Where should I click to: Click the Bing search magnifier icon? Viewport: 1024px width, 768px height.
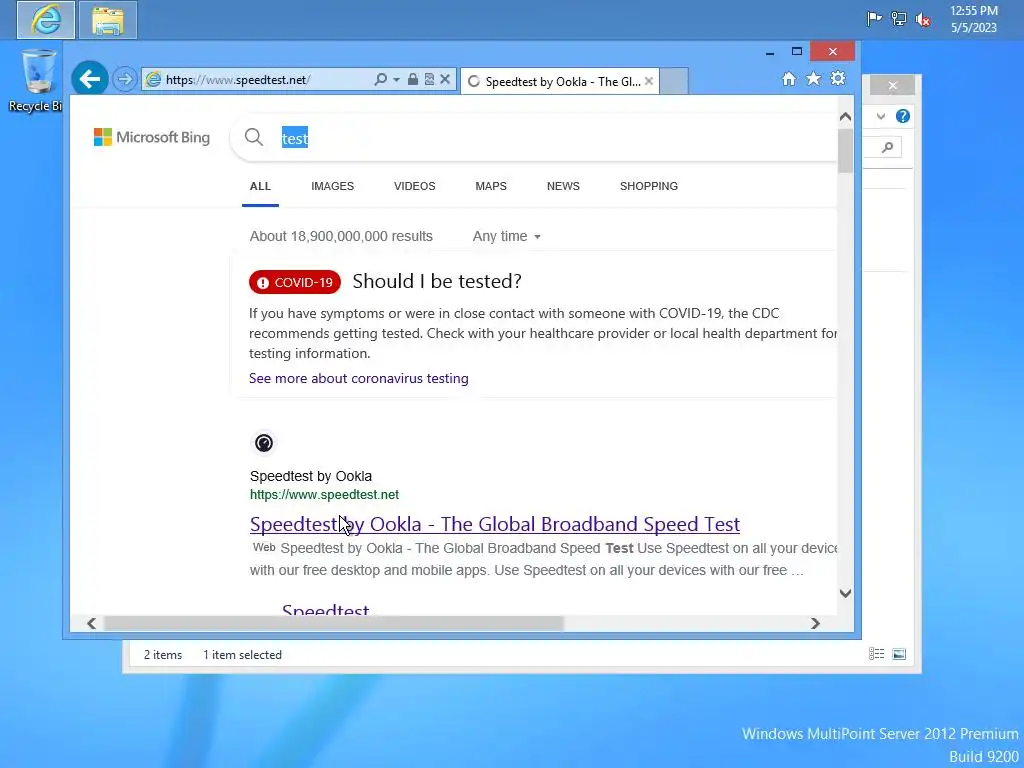(254, 137)
